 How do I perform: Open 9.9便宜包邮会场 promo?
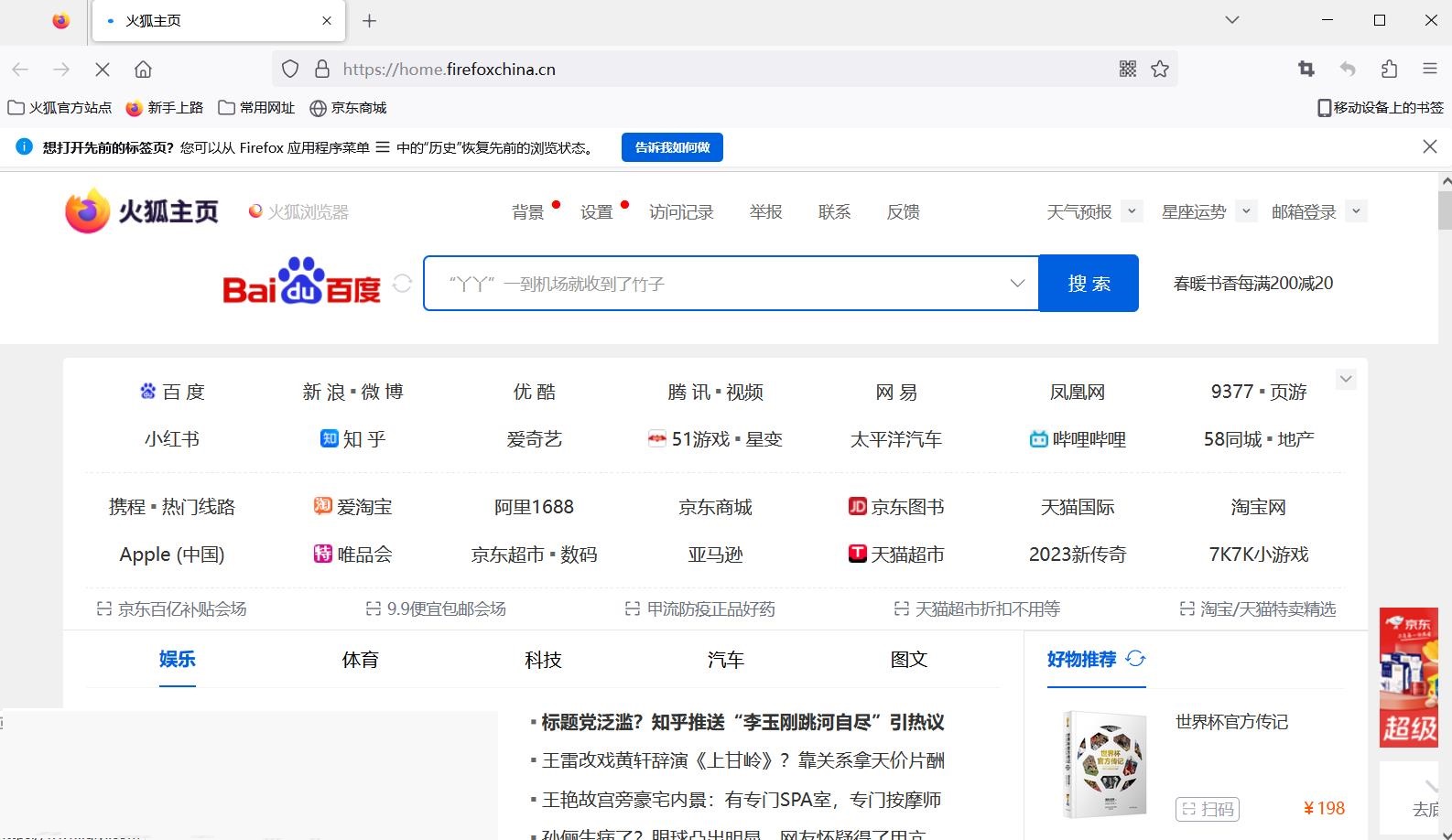point(436,609)
